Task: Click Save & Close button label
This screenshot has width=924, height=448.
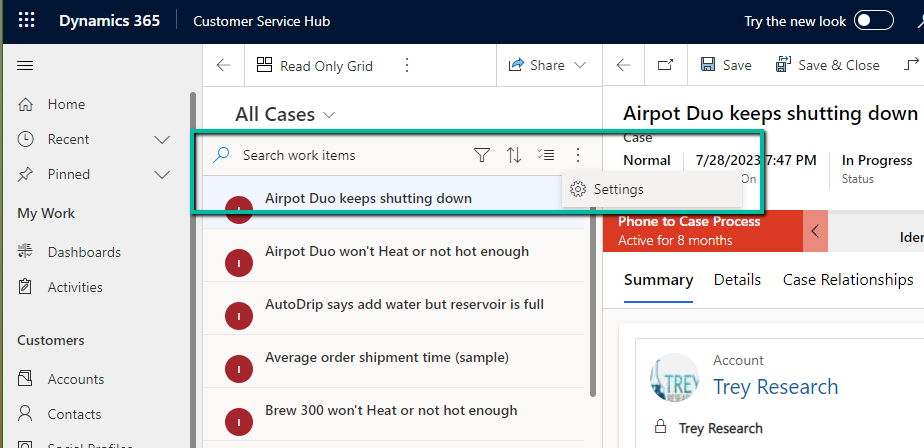Action: 839,65
